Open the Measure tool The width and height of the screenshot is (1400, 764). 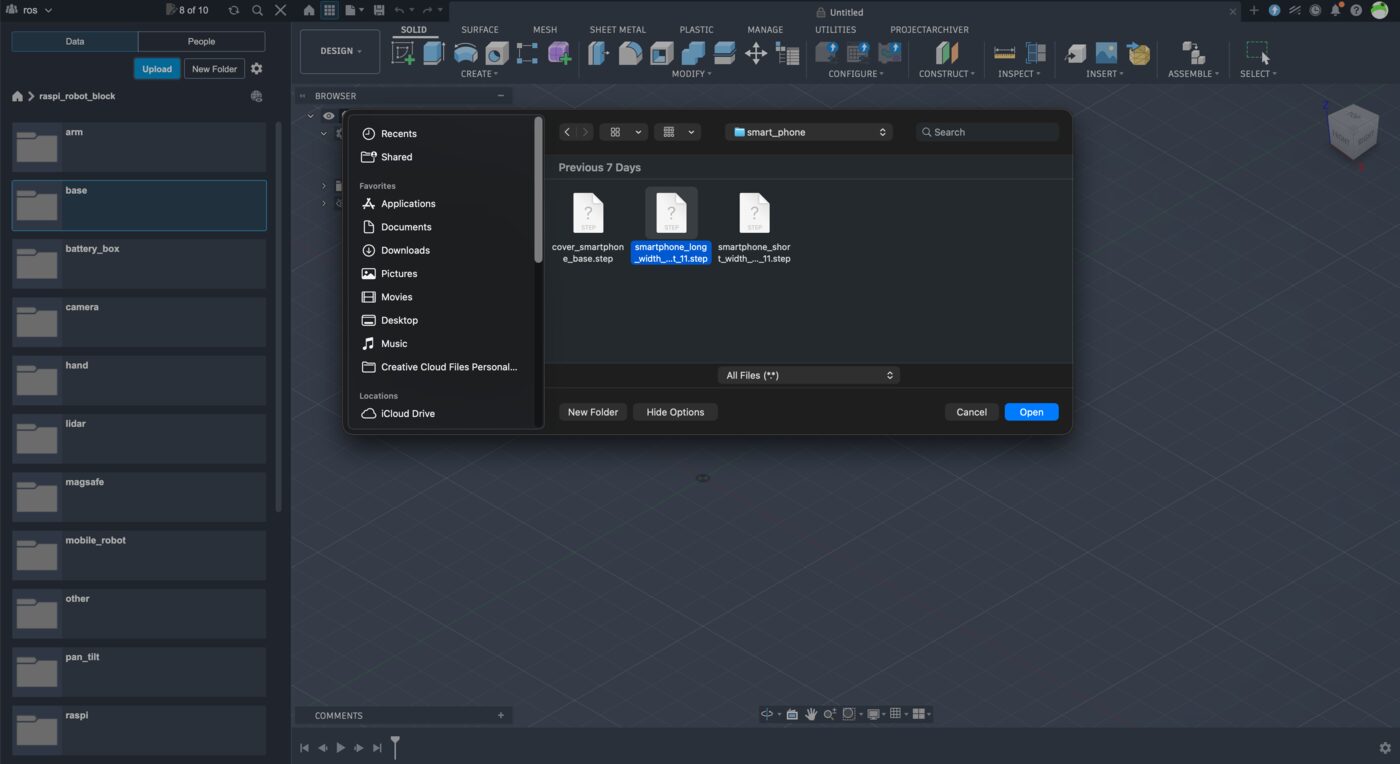tap(1005, 53)
